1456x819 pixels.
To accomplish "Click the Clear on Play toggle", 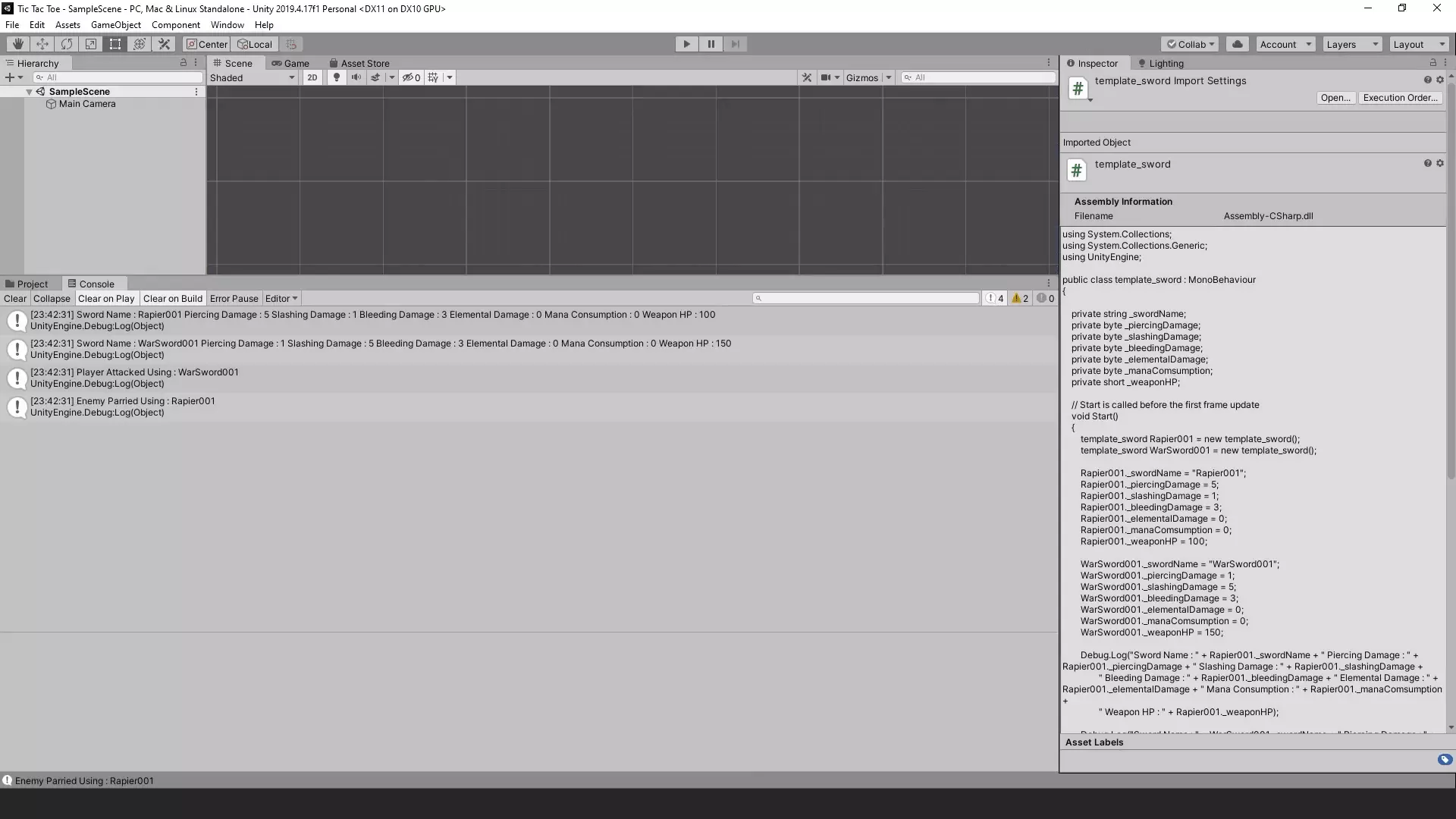I will (106, 298).
